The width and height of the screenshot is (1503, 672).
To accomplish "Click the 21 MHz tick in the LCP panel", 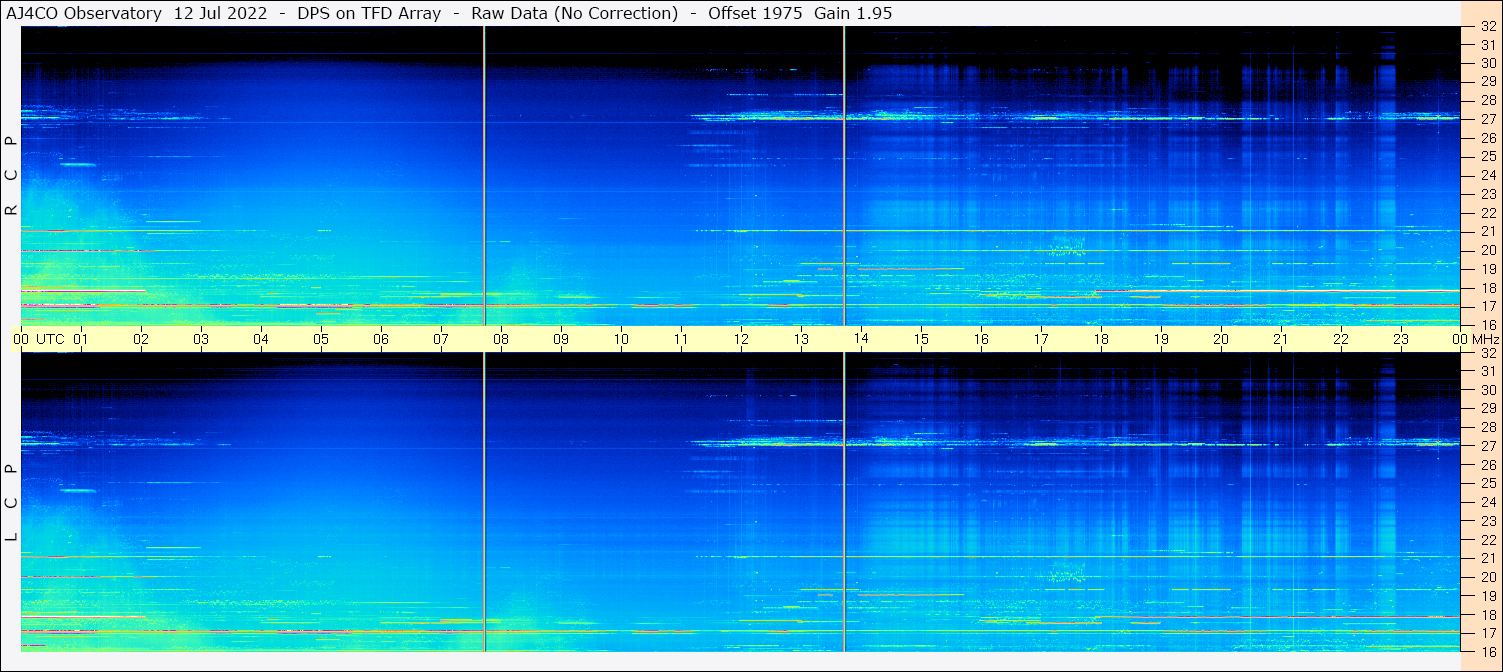I will 1488,558.
